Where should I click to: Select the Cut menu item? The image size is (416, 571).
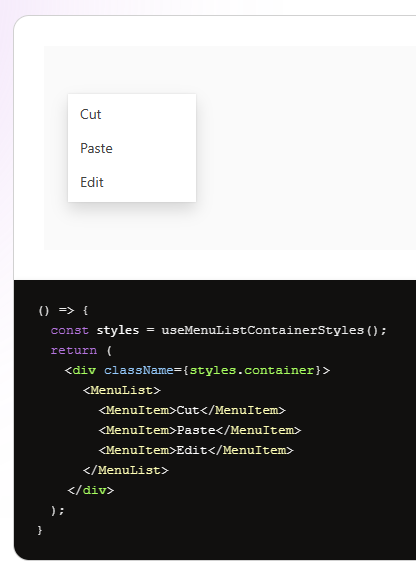pyautogui.click(x=132, y=114)
